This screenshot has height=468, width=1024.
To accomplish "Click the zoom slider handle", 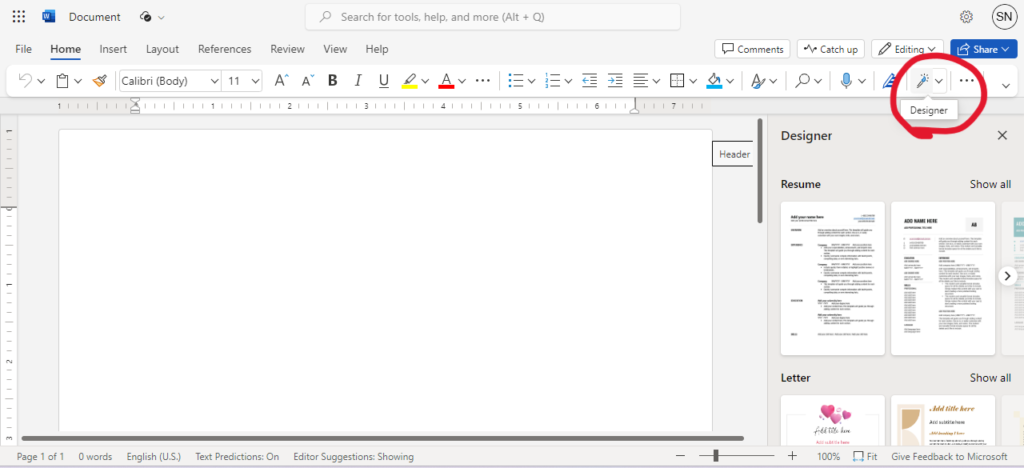I will pos(716,456).
